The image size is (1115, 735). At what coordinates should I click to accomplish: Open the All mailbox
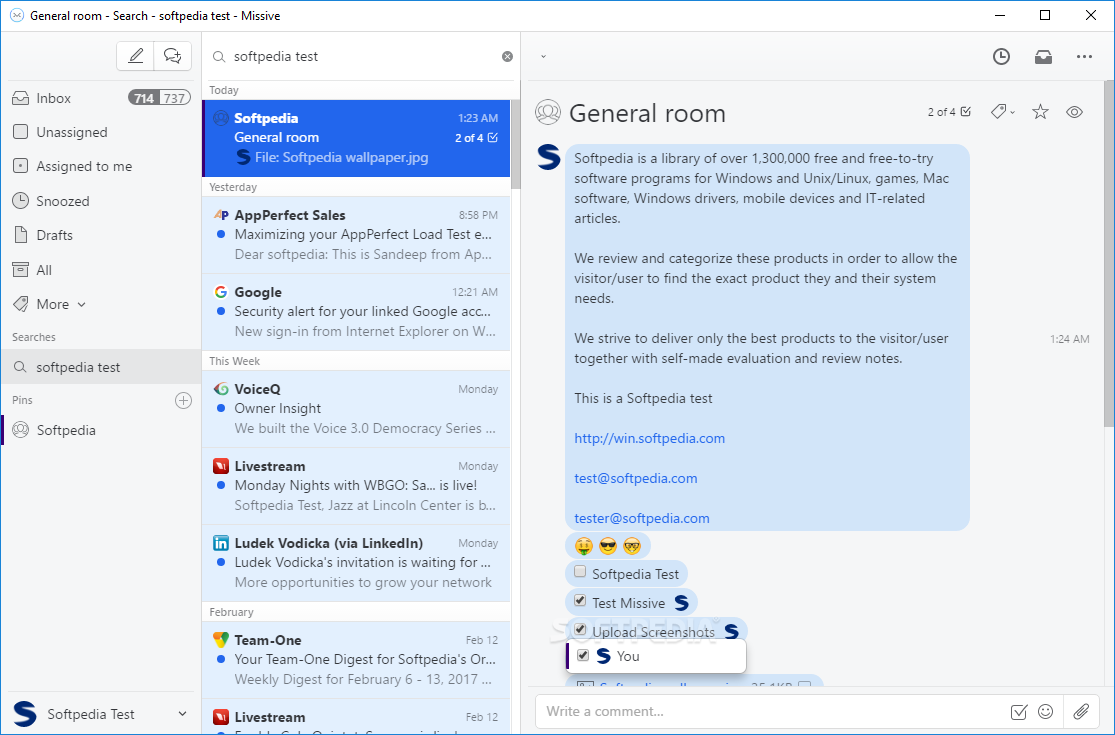coord(100,270)
